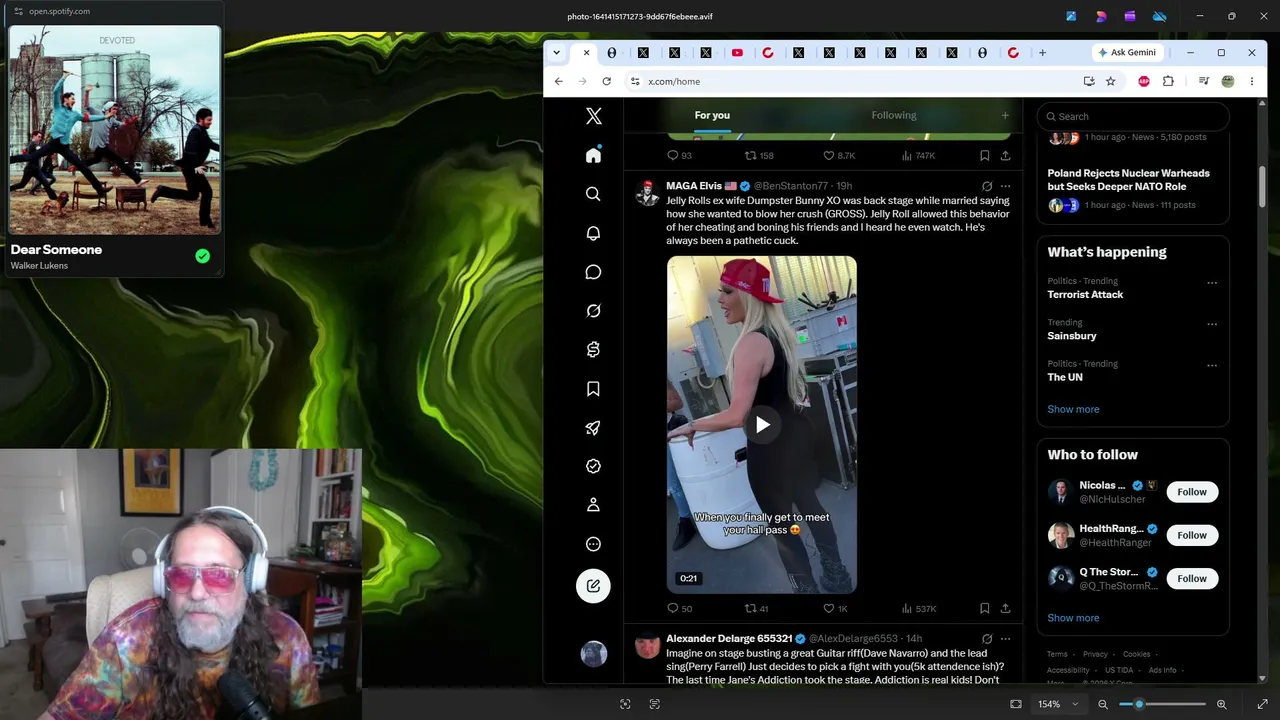Open Walker Lukens artist in Spotify miniplayer
1280x720 pixels.
(39, 266)
